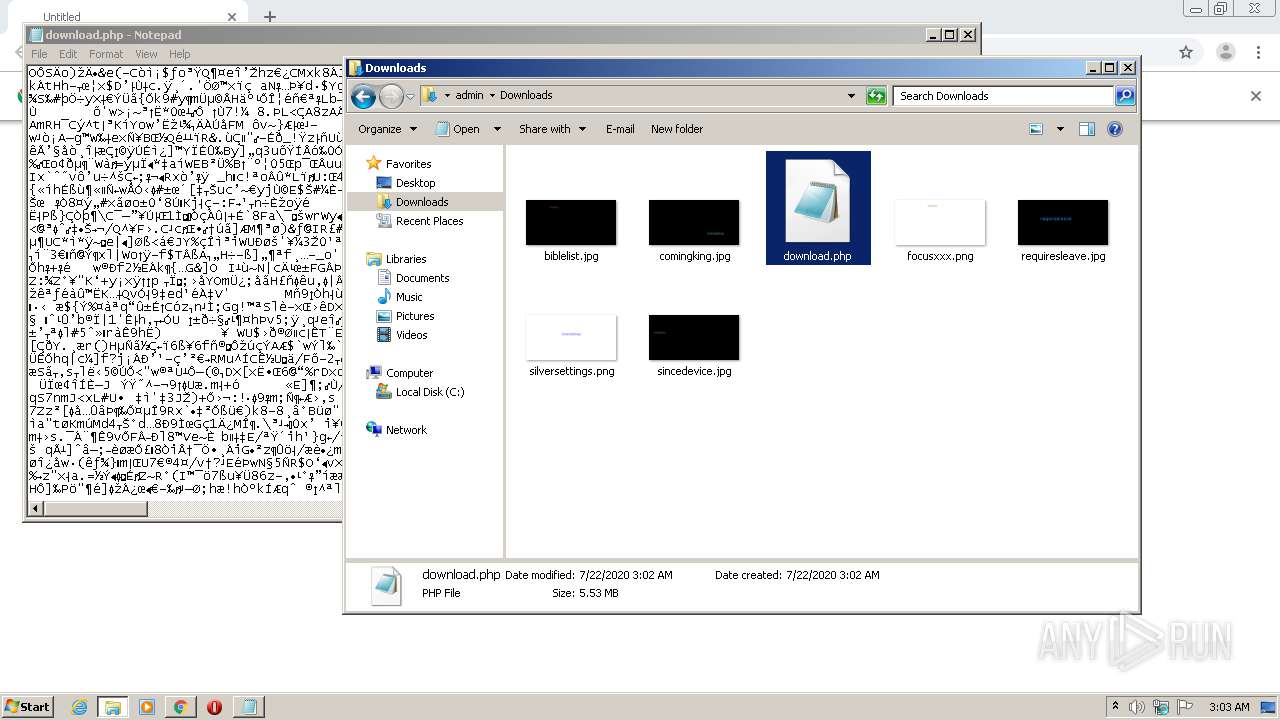1280x720 pixels.
Task: Open Videos library in sidebar
Action: pyautogui.click(x=411, y=335)
